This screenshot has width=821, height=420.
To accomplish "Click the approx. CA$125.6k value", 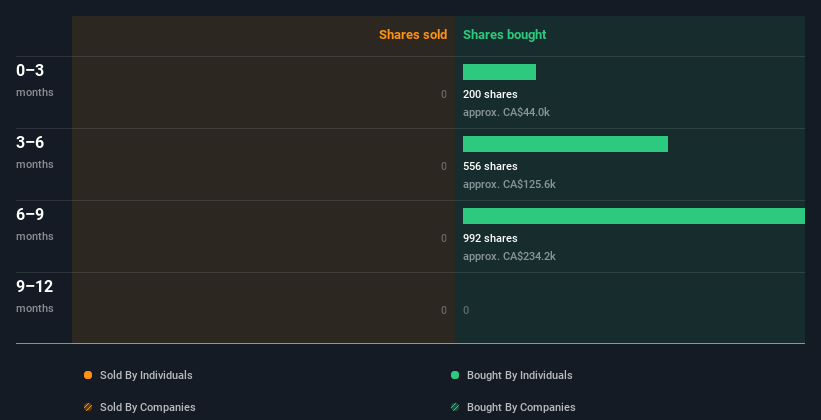I will 509,184.
